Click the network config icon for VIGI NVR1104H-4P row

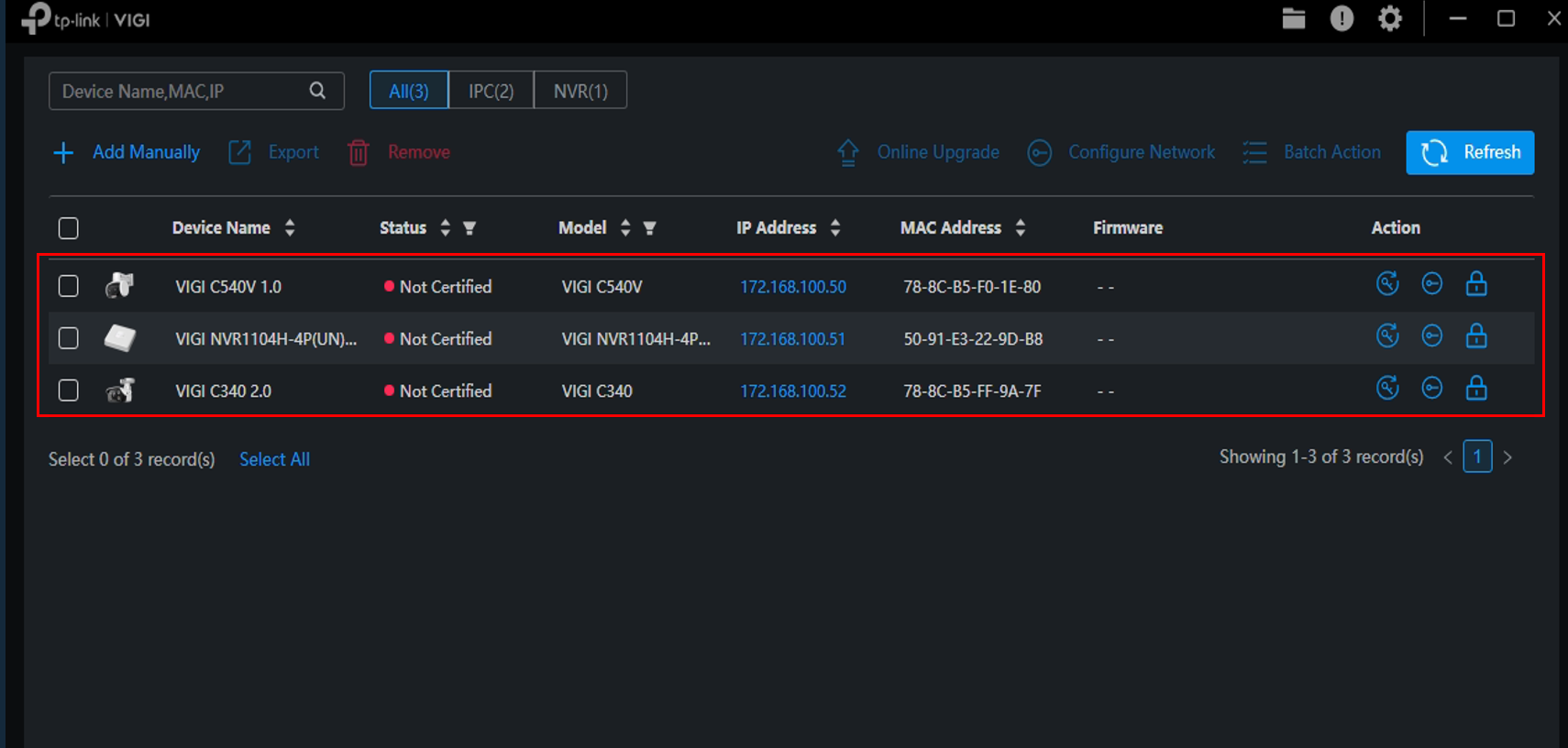click(x=1432, y=336)
